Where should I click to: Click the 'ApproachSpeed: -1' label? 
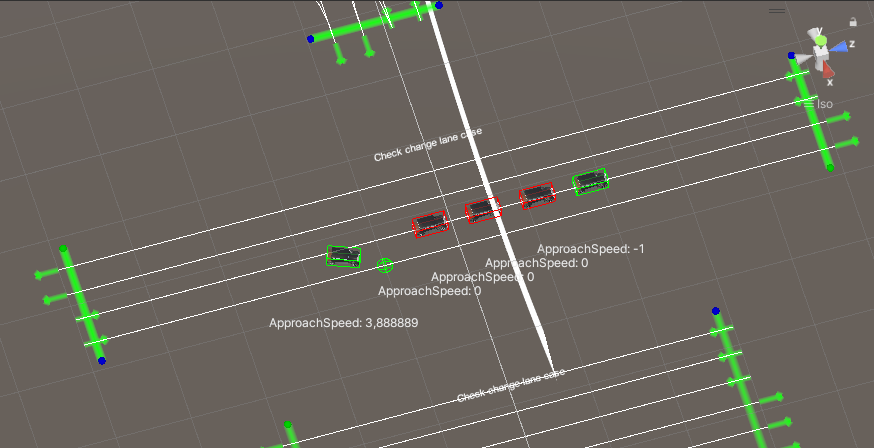tap(591, 249)
